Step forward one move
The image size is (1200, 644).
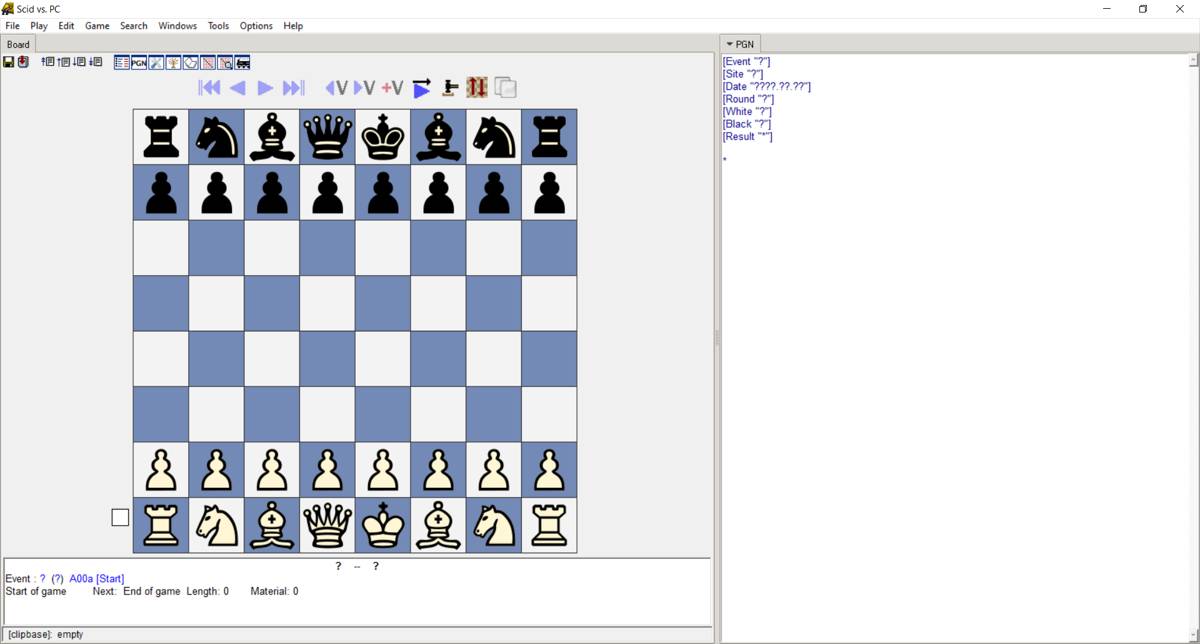264,88
